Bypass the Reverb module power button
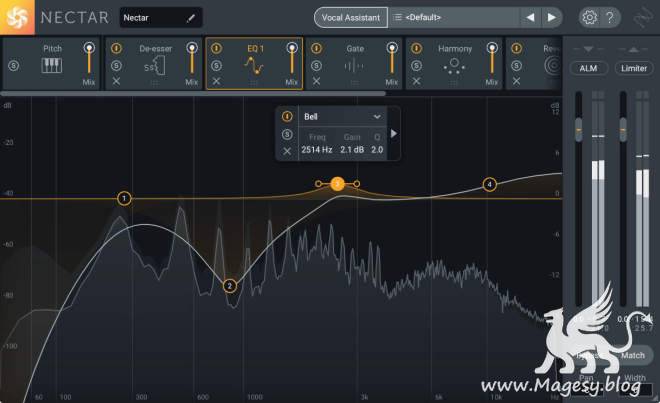The width and height of the screenshot is (660, 403). click(x=516, y=48)
